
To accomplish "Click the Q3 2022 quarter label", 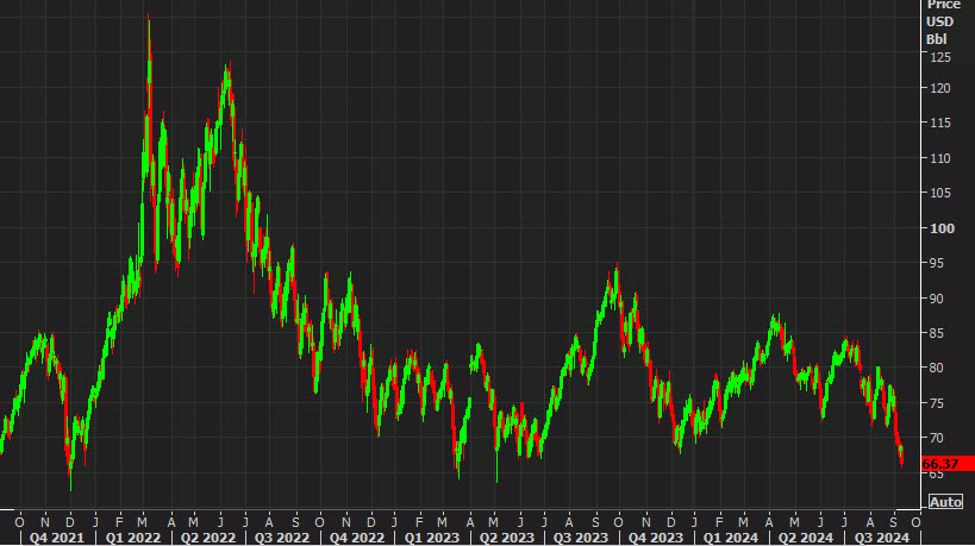I will point(283,537).
